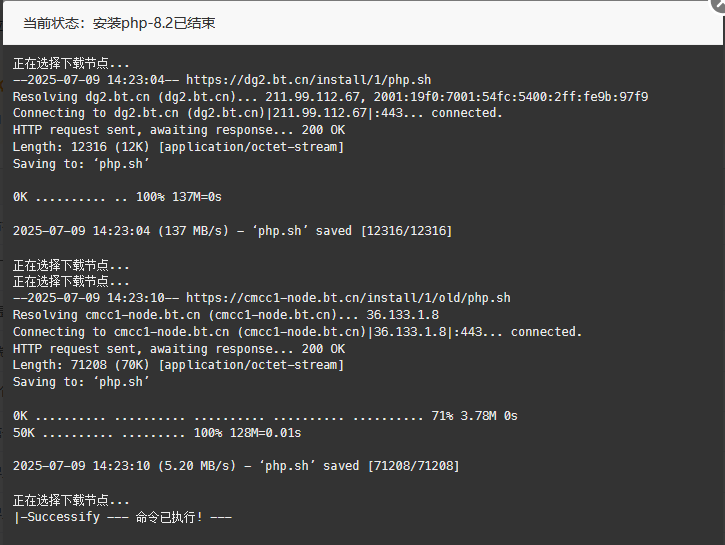Viewport: 725px width, 545px height.
Task: Click the 14:23:10 timestamp before cmcc1-node URL
Action: (135, 298)
